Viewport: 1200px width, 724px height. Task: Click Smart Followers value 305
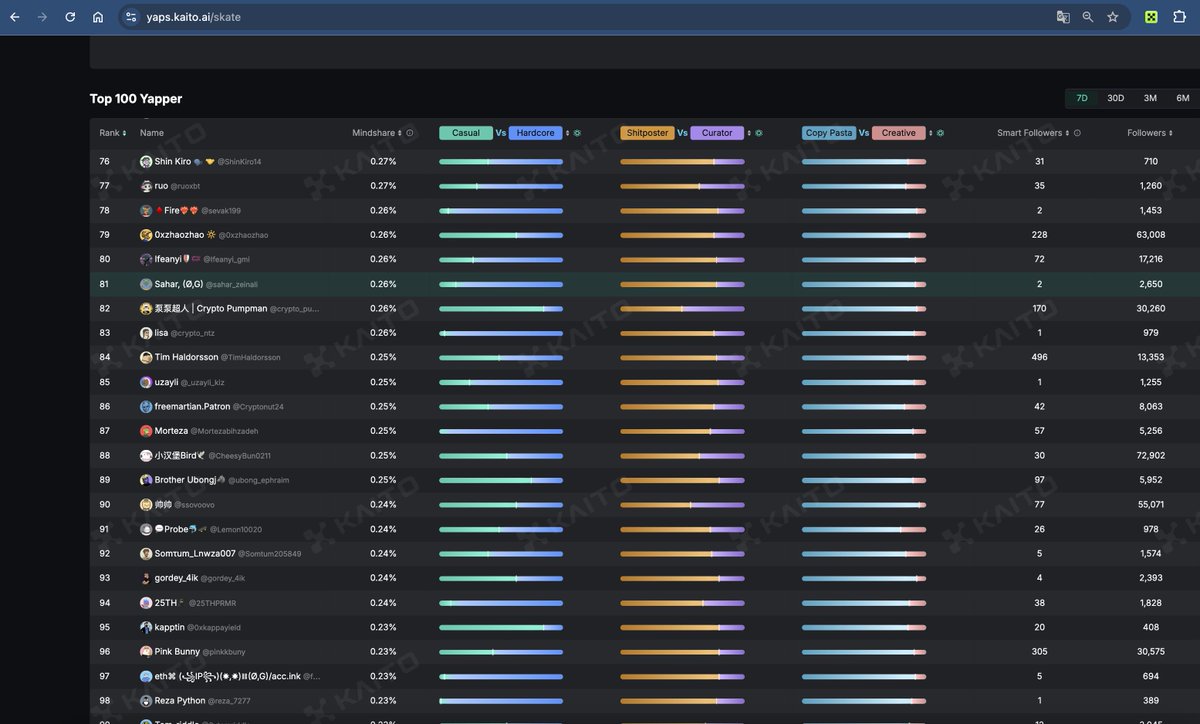click(1040, 651)
